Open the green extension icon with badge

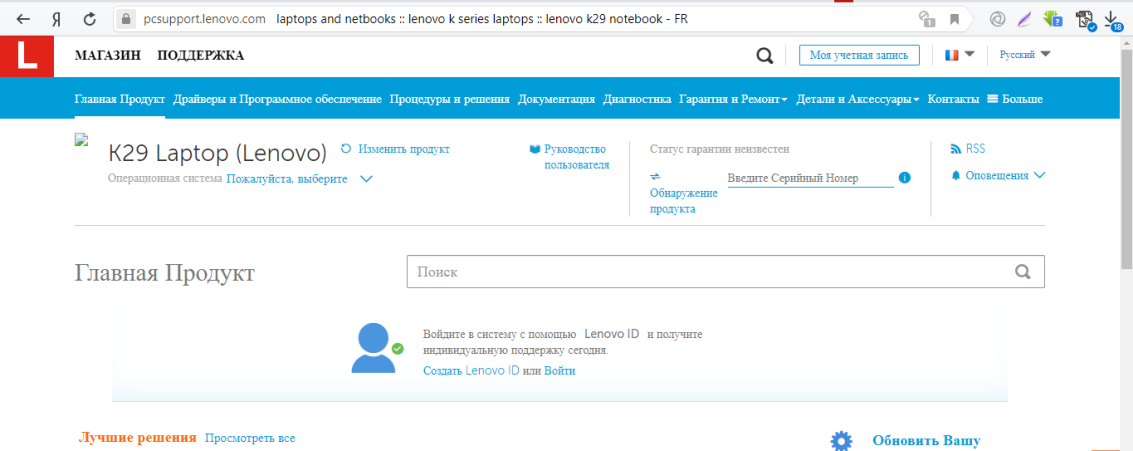coord(1053,20)
